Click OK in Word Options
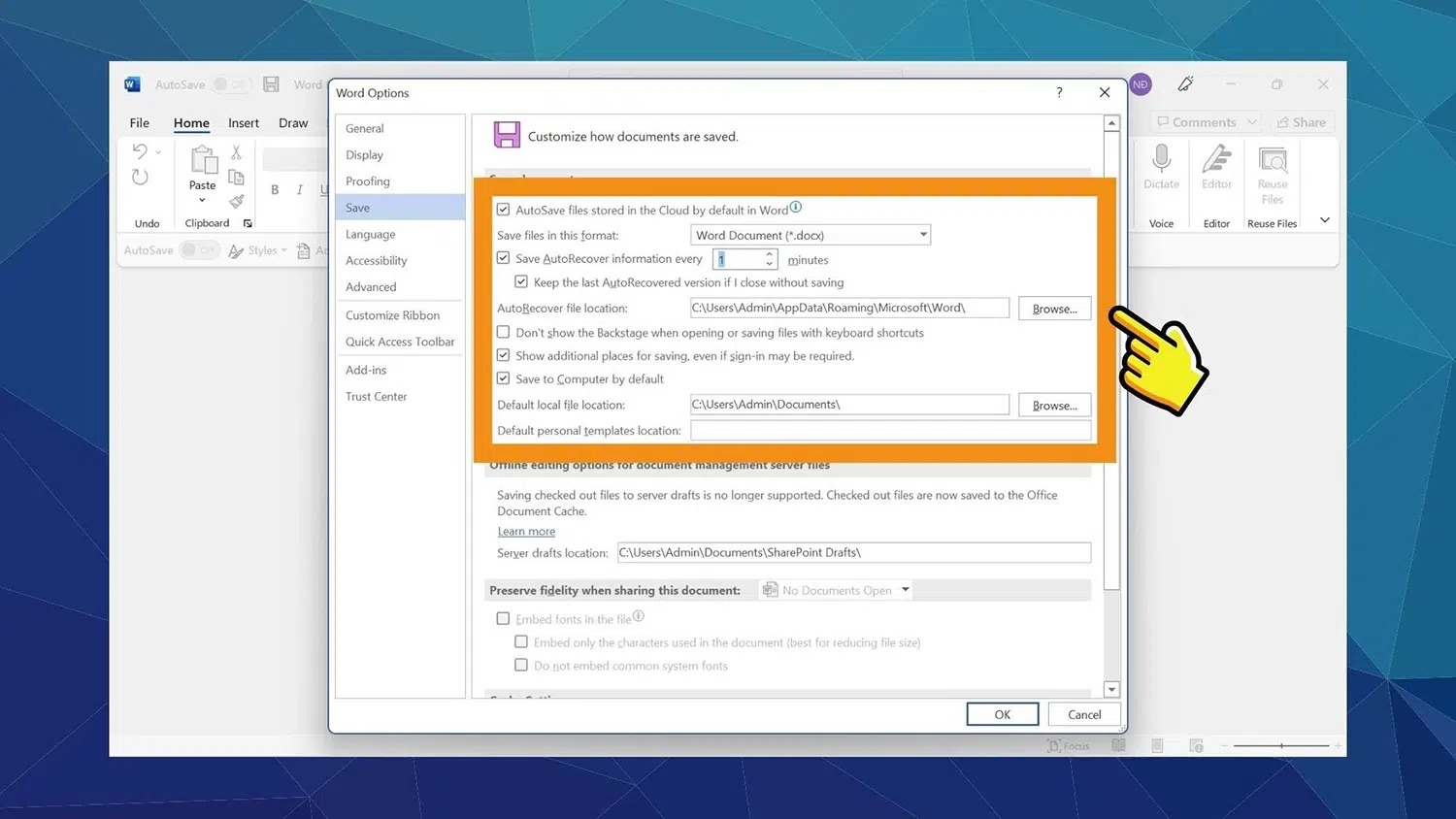 click(1003, 714)
